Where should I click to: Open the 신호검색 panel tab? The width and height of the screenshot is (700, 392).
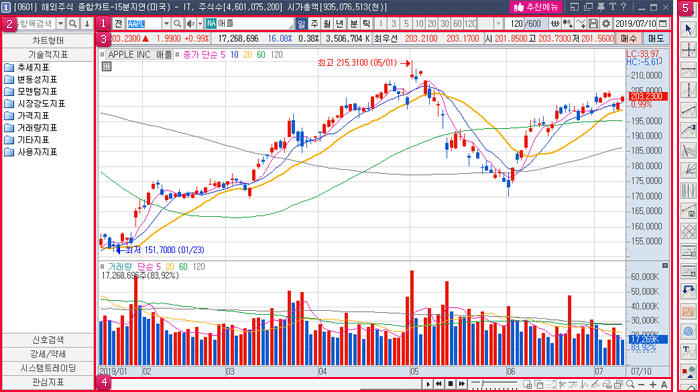(x=48, y=340)
